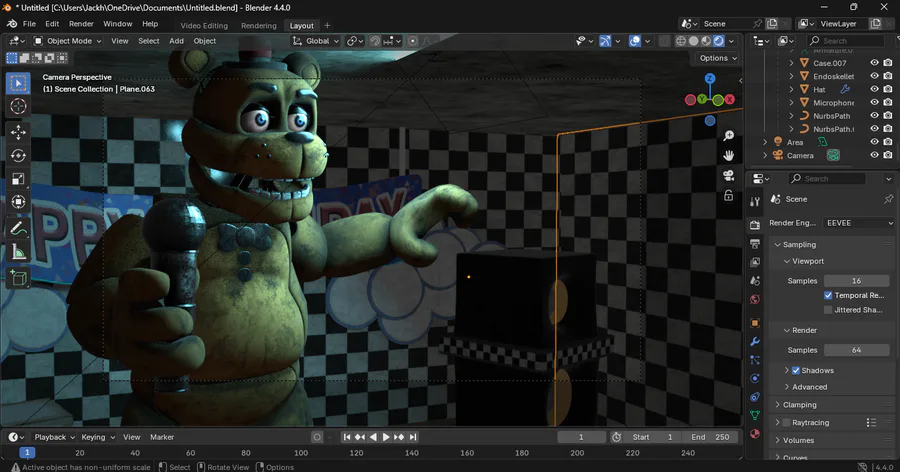Expand the Microphone object in outliner
900x472 pixels.
click(792, 102)
